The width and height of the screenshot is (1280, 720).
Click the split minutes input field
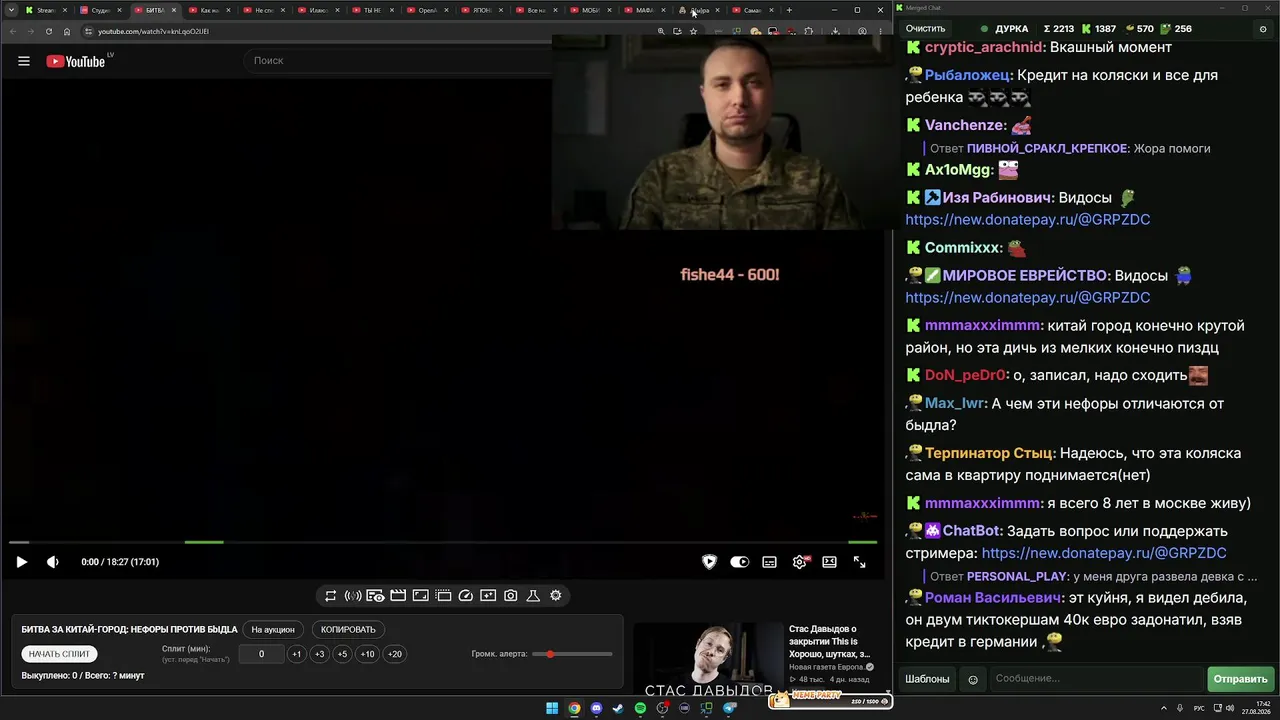pyautogui.click(x=261, y=654)
